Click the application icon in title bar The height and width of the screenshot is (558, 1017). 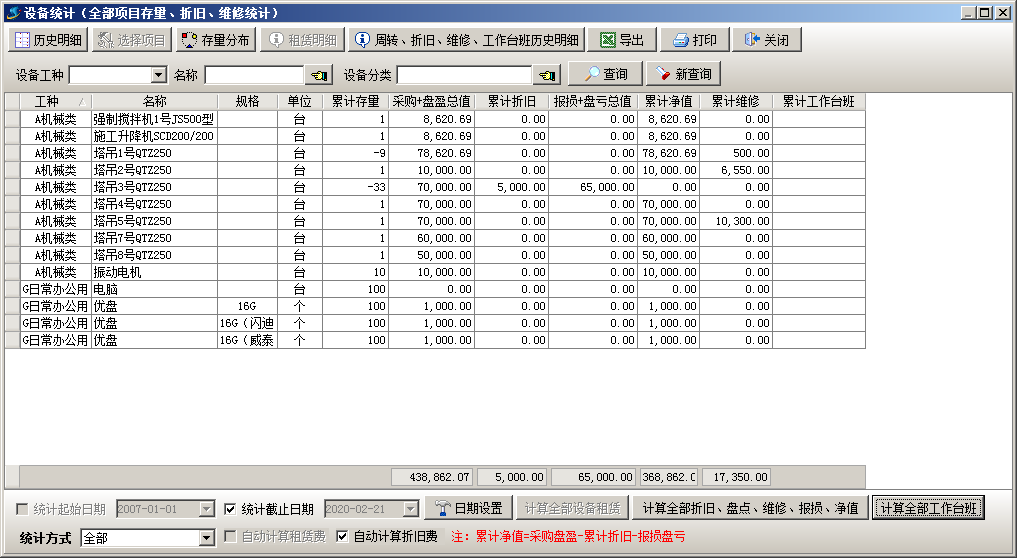13,12
